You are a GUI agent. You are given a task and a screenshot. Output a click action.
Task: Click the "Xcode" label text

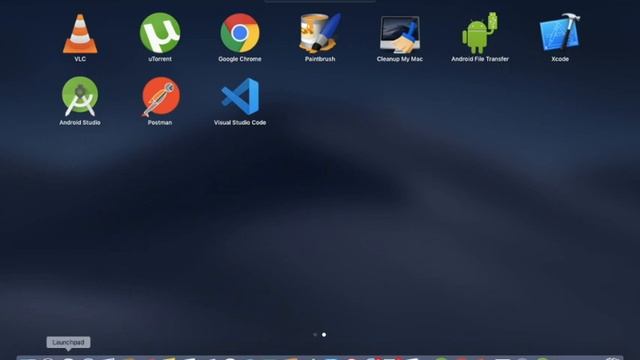click(x=560, y=59)
